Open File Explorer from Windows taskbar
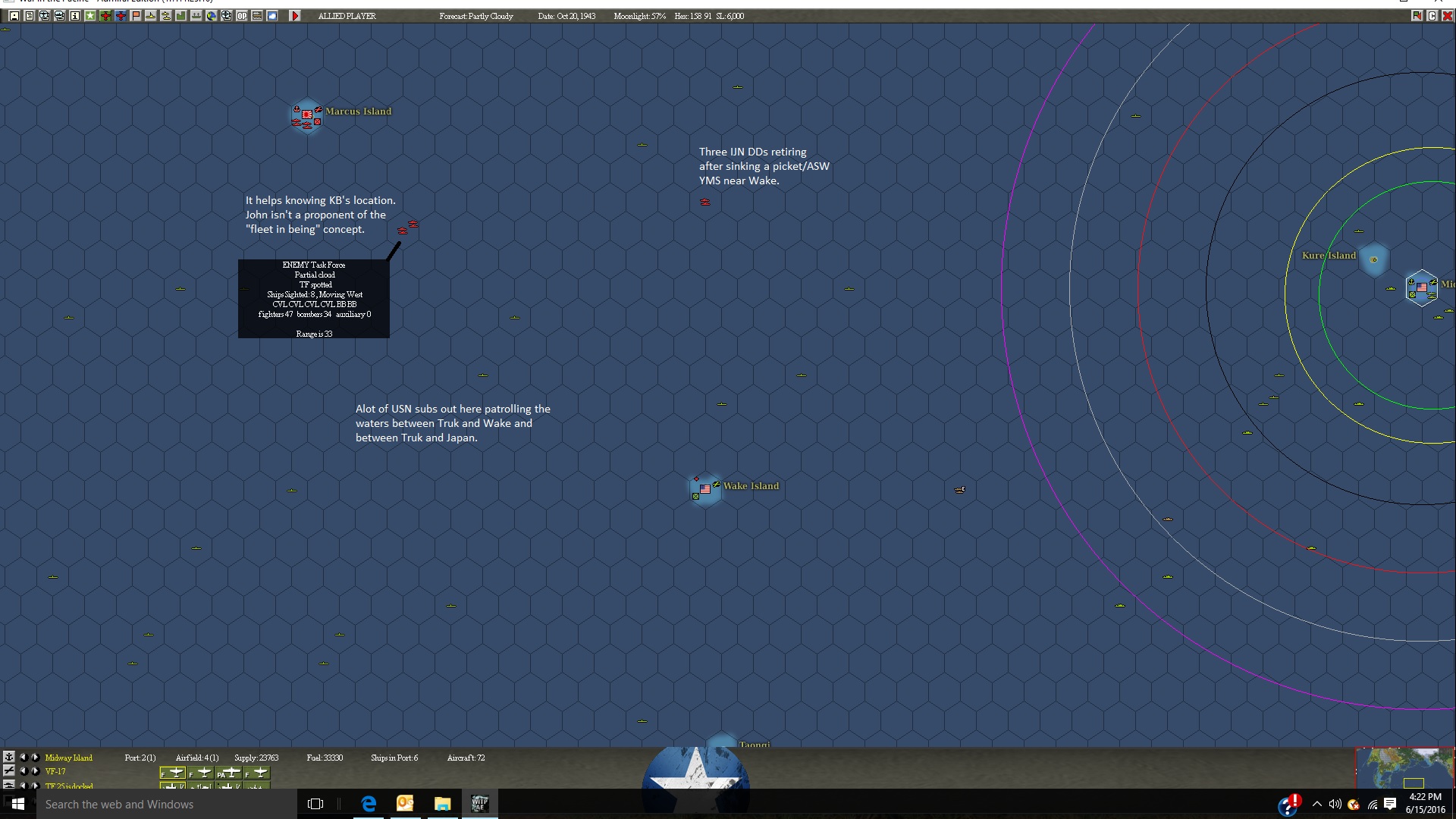 point(442,804)
